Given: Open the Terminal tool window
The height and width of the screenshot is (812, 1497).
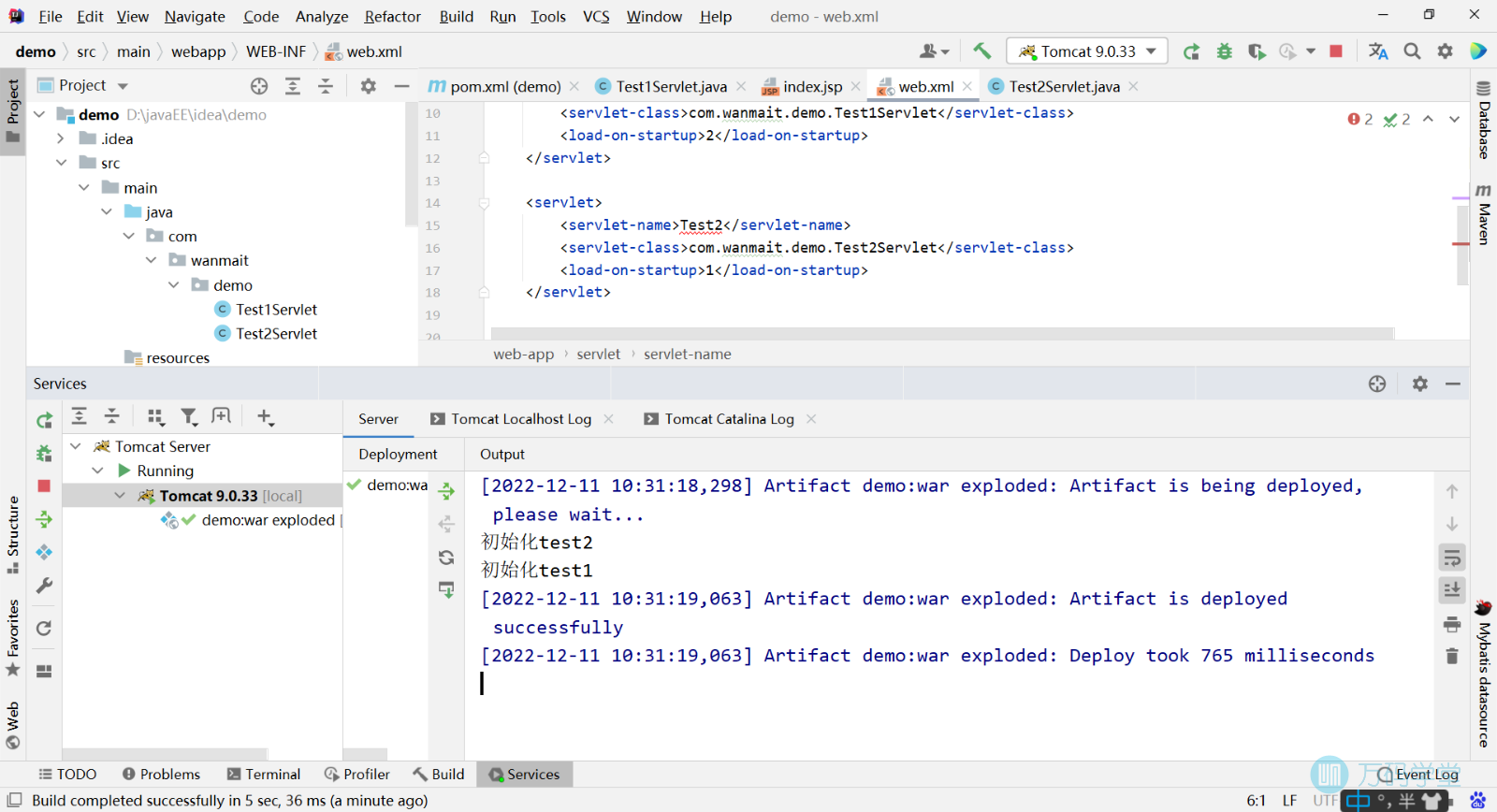Looking at the screenshot, I should pyautogui.click(x=263, y=774).
